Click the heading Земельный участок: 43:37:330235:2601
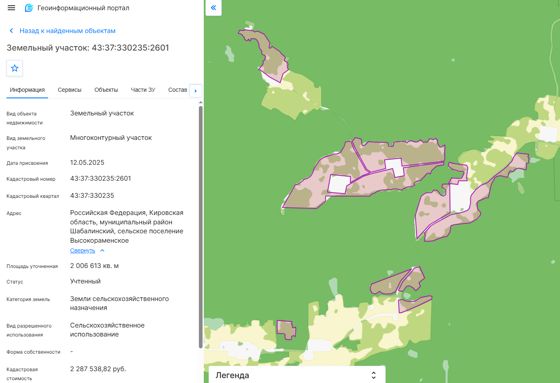560x383 pixels. pos(88,48)
